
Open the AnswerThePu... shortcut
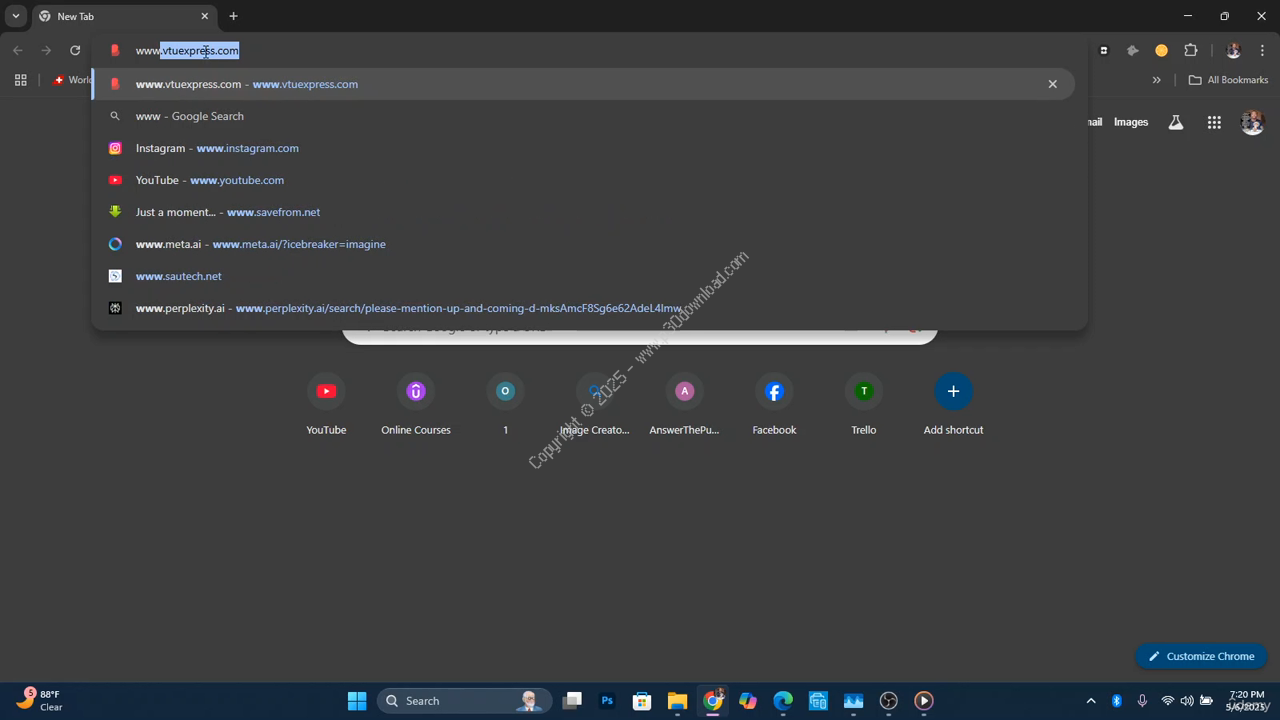pyautogui.click(x=684, y=404)
